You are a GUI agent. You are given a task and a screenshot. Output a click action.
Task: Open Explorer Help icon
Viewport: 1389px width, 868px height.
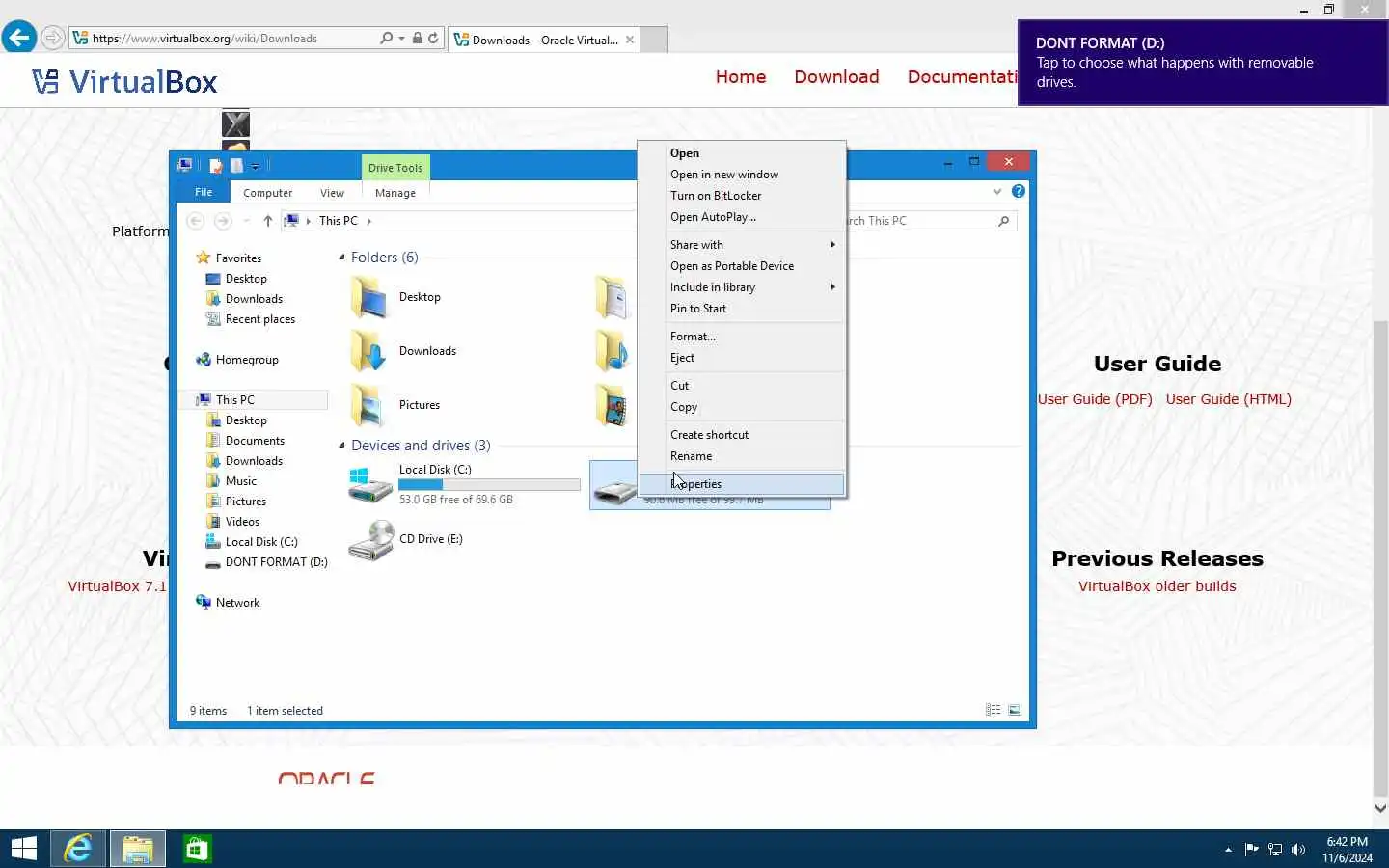click(1019, 191)
